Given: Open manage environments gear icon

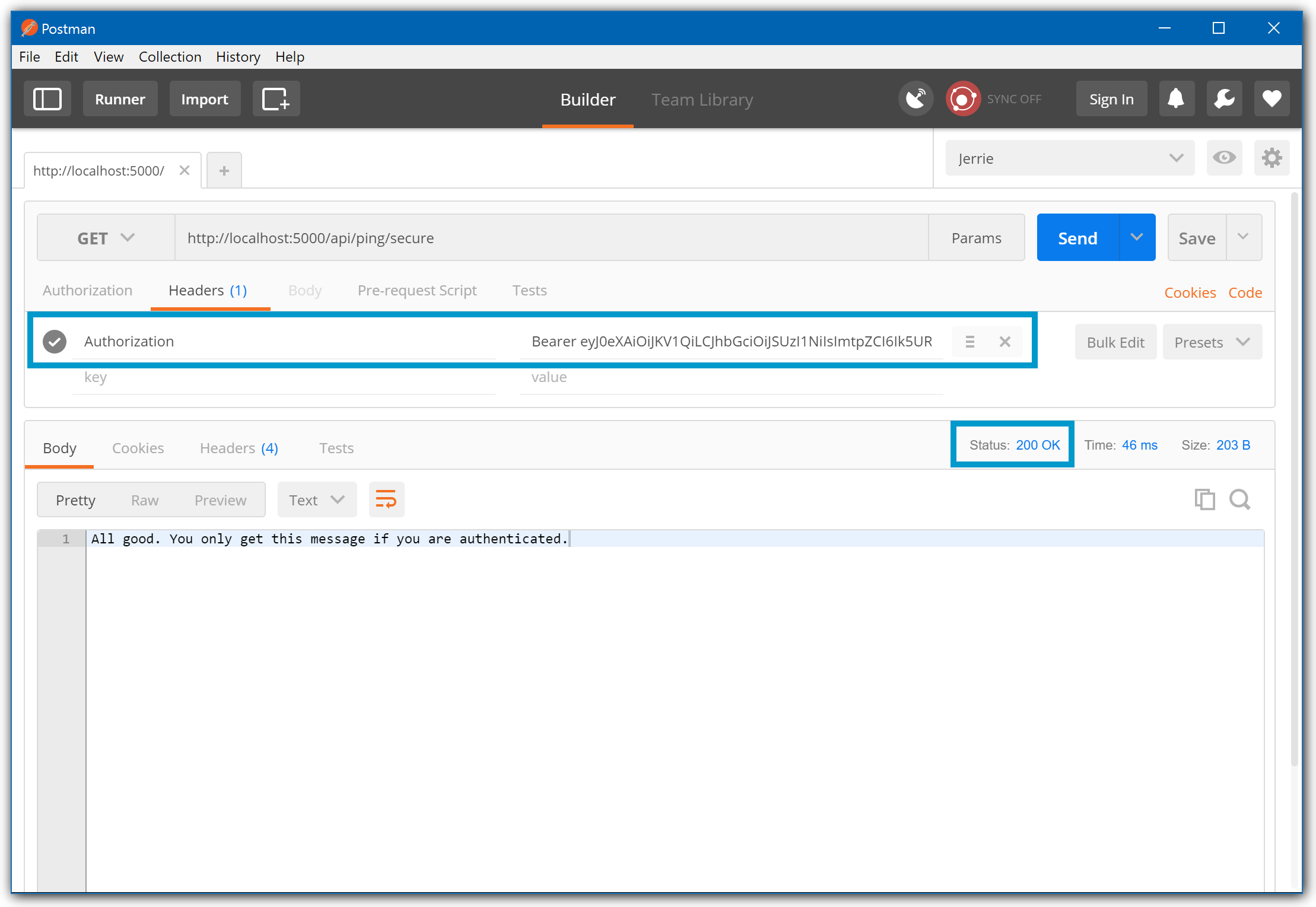Looking at the screenshot, I should point(1272,158).
